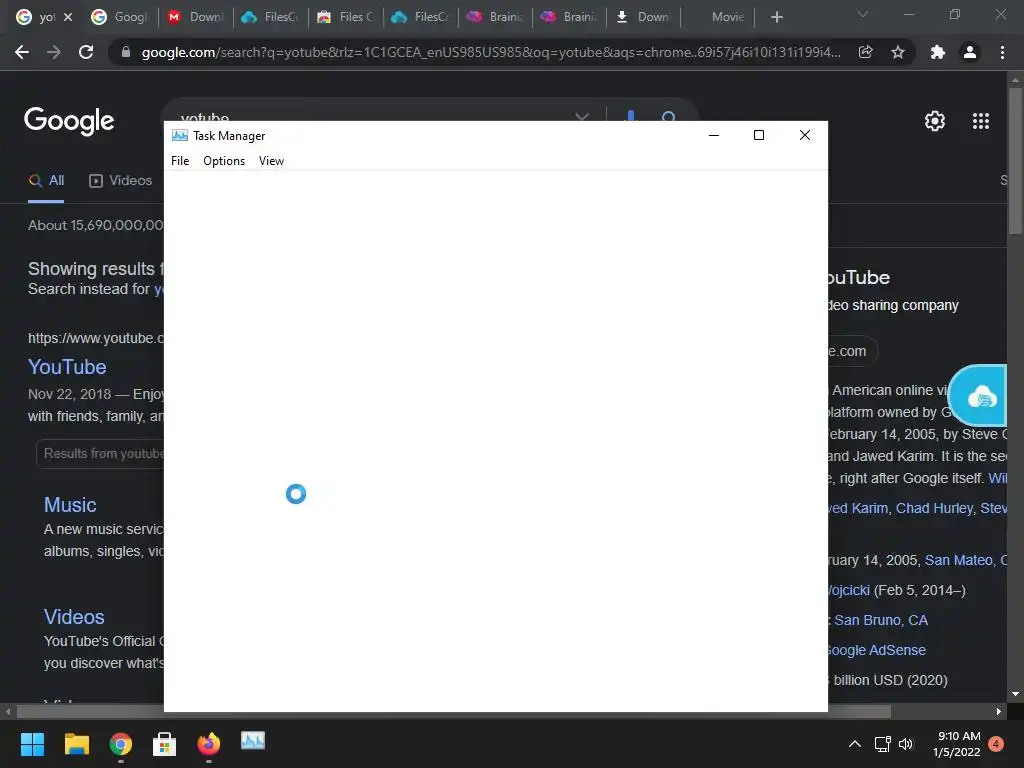Open Firefox from the taskbar
Image resolution: width=1024 pixels, height=768 pixels.
[209, 744]
